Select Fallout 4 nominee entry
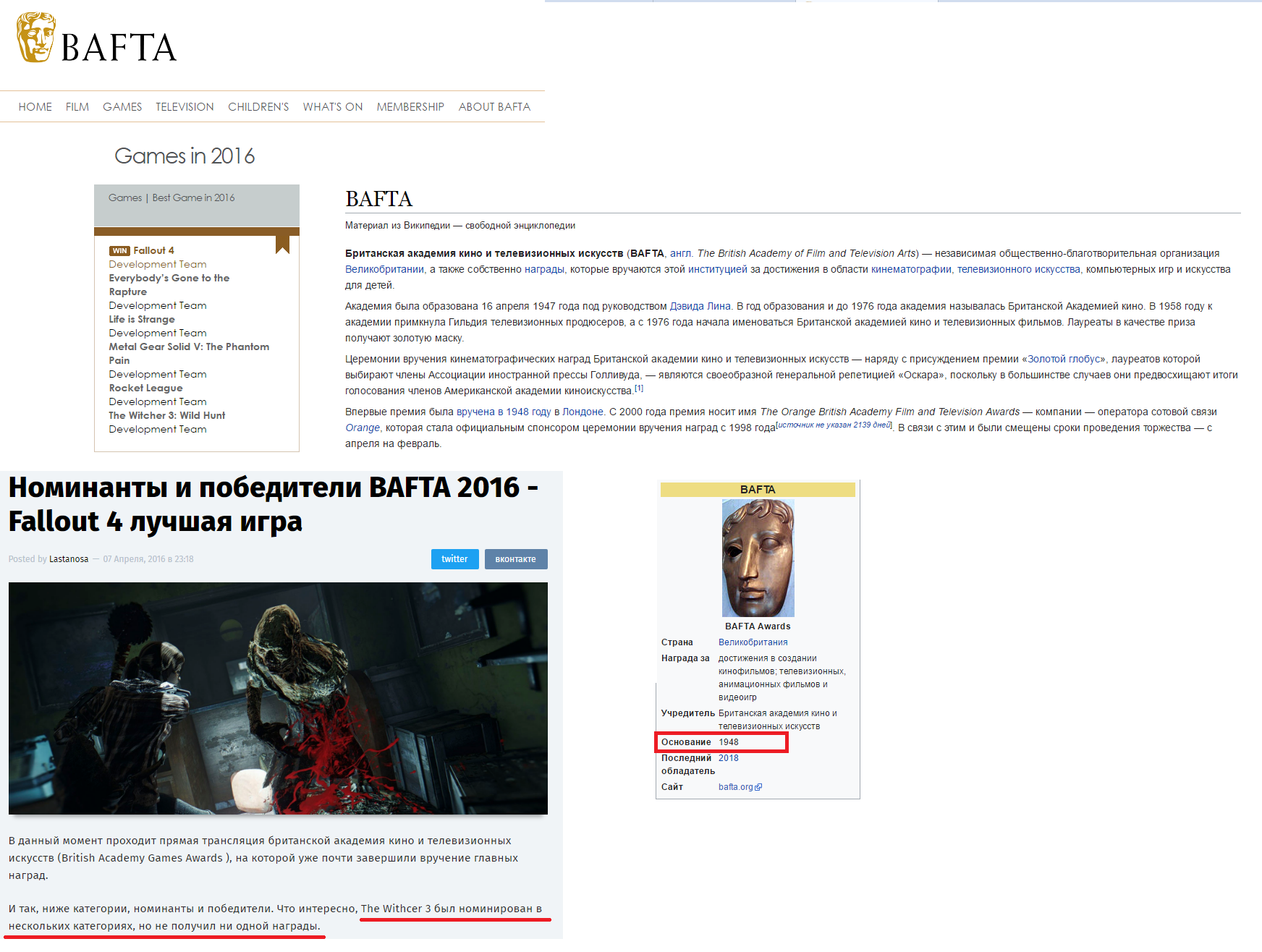The width and height of the screenshot is (1262, 952). [x=153, y=250]
